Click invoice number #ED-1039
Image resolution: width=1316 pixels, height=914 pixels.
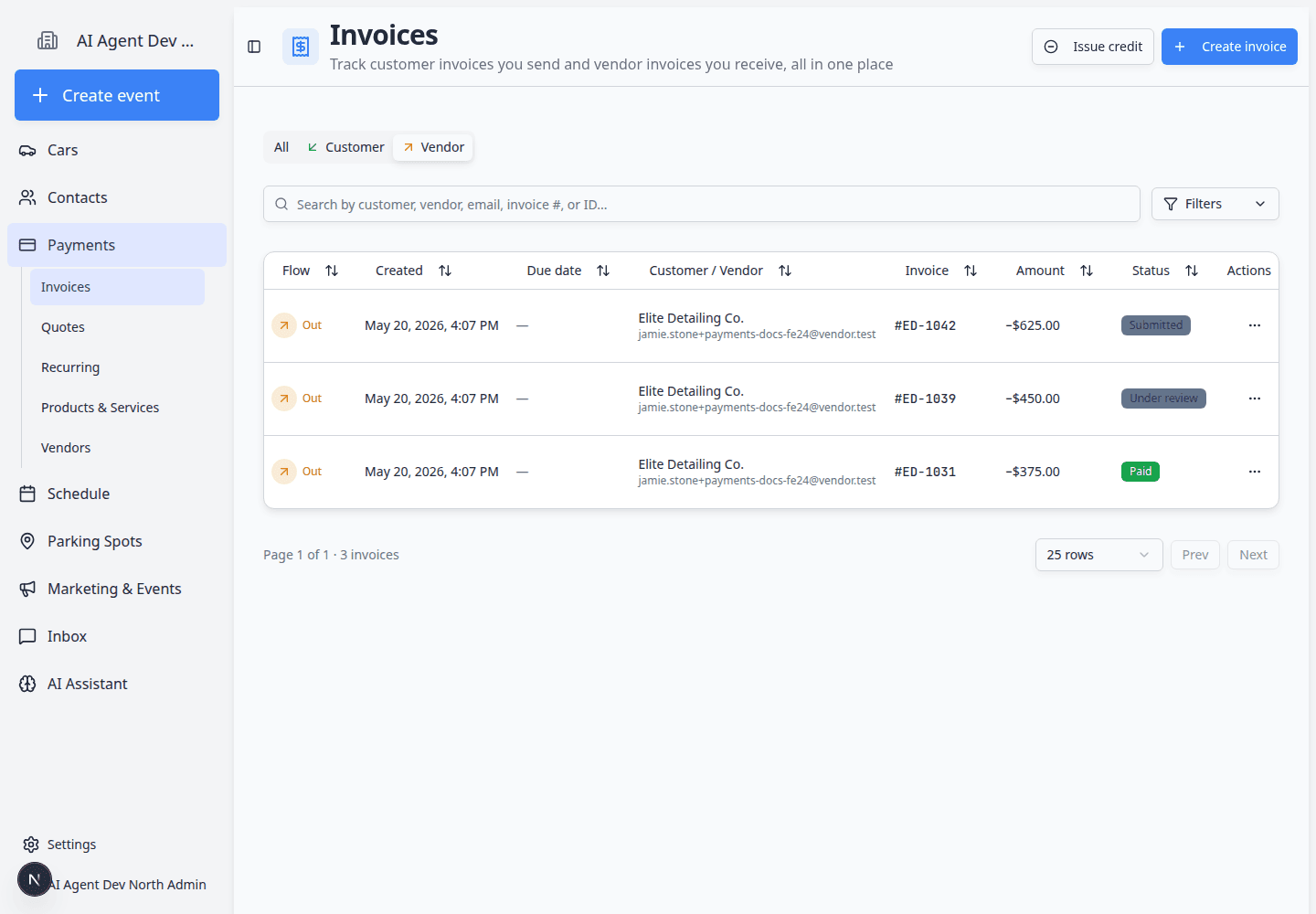tap(925, 399)
